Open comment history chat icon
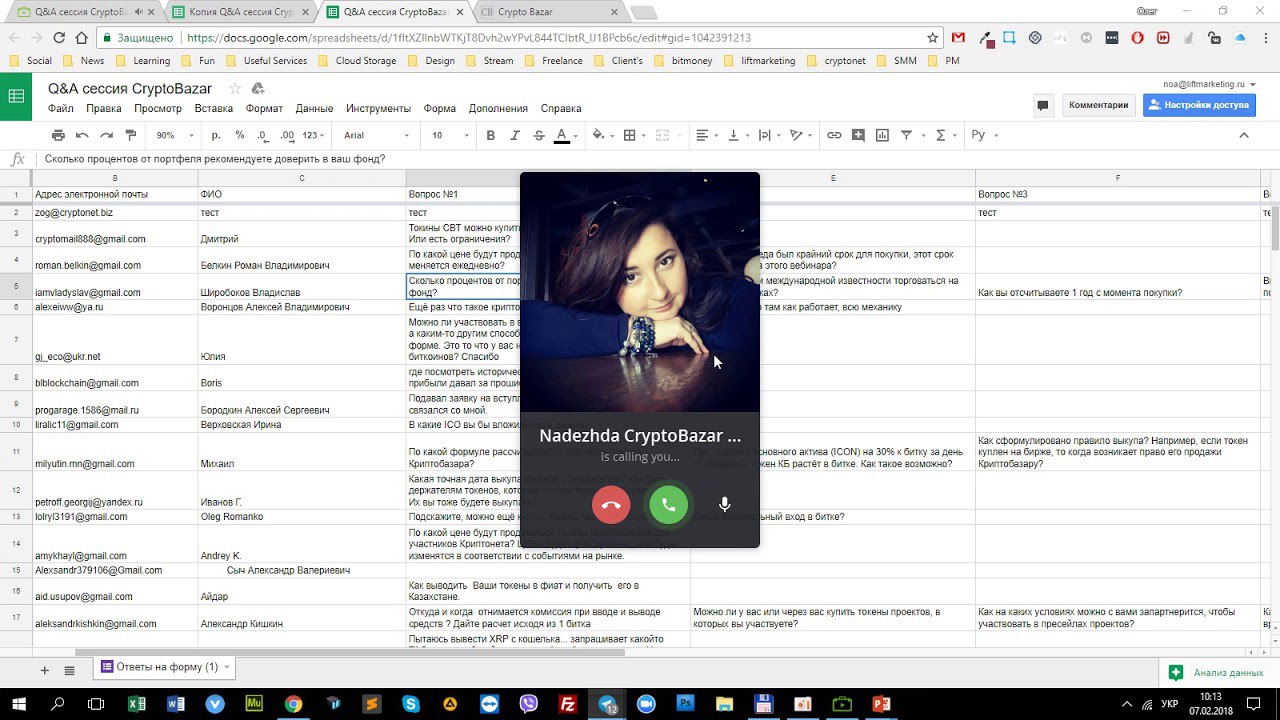 point(1043,105)
